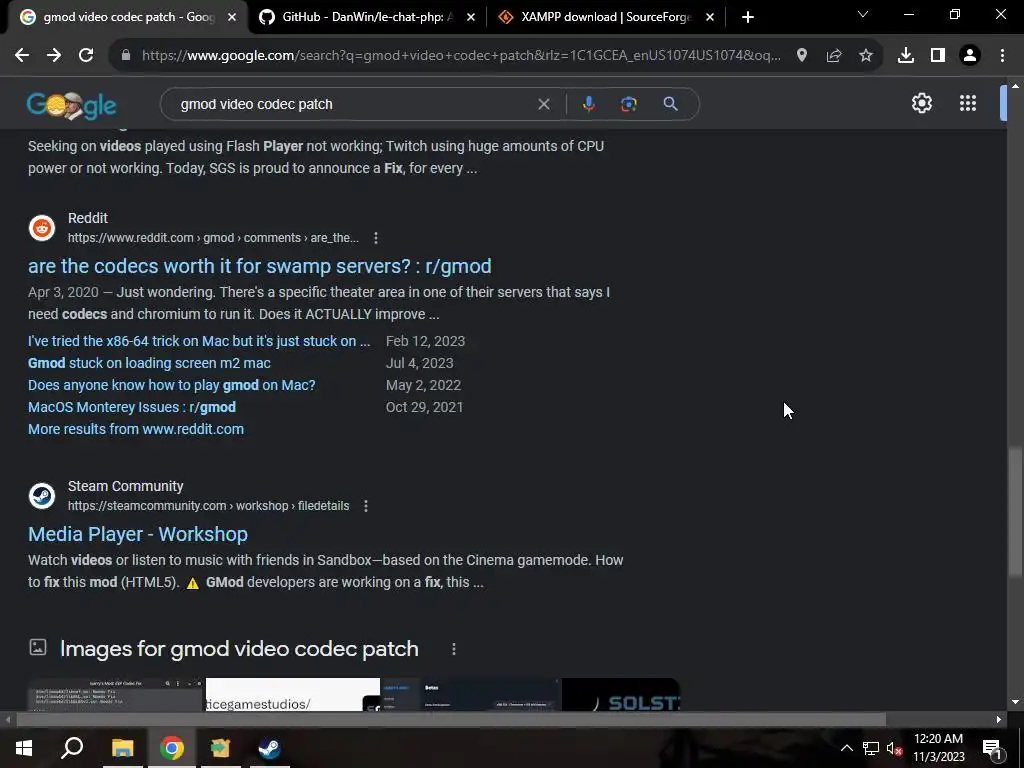Screen dimensions: 1024x768
Task: Clear the search box with the X icon
Action: (x=543, y=104)
